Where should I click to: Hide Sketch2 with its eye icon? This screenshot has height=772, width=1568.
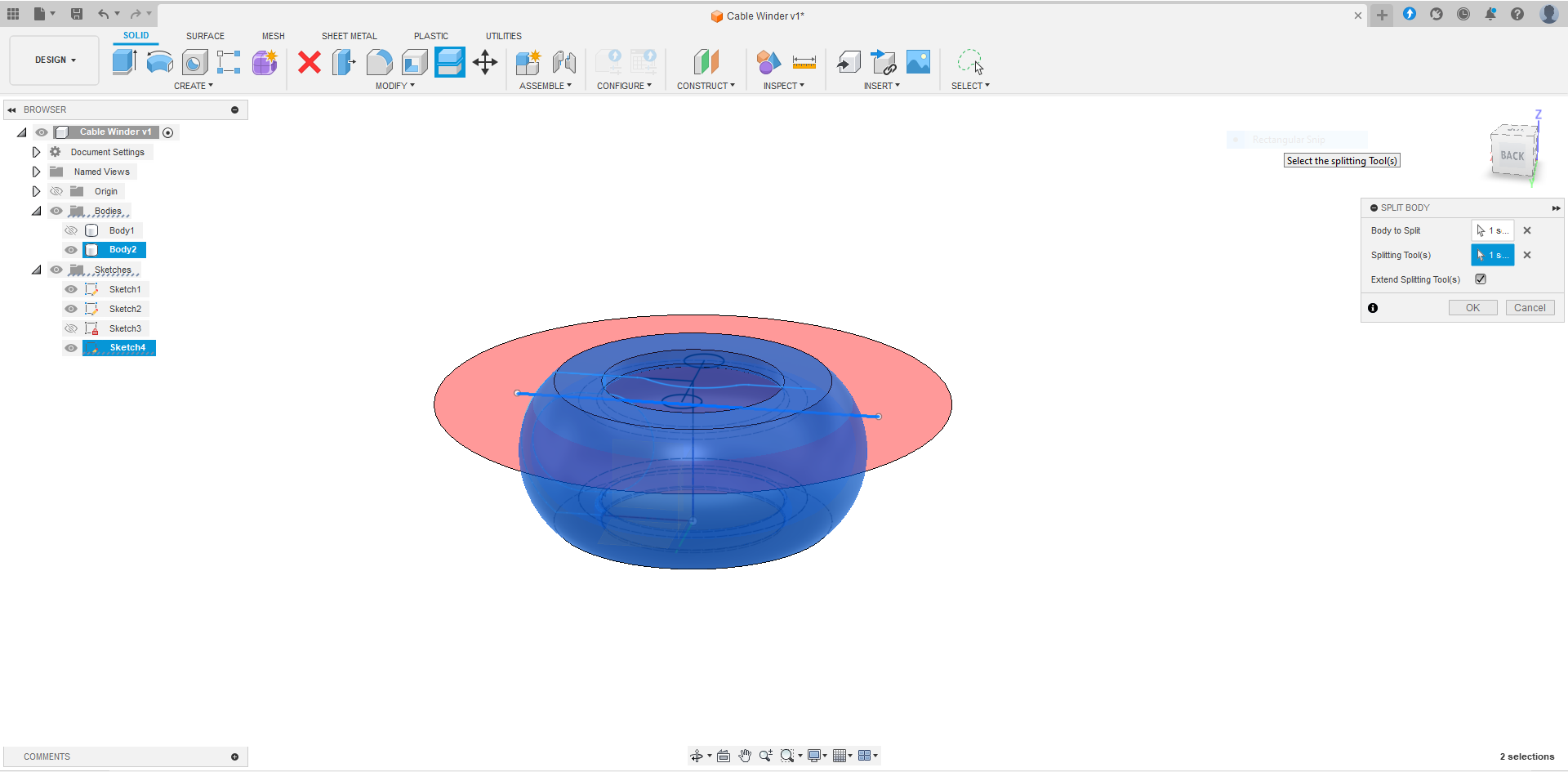pyautogui.click(x=71, y=309)
